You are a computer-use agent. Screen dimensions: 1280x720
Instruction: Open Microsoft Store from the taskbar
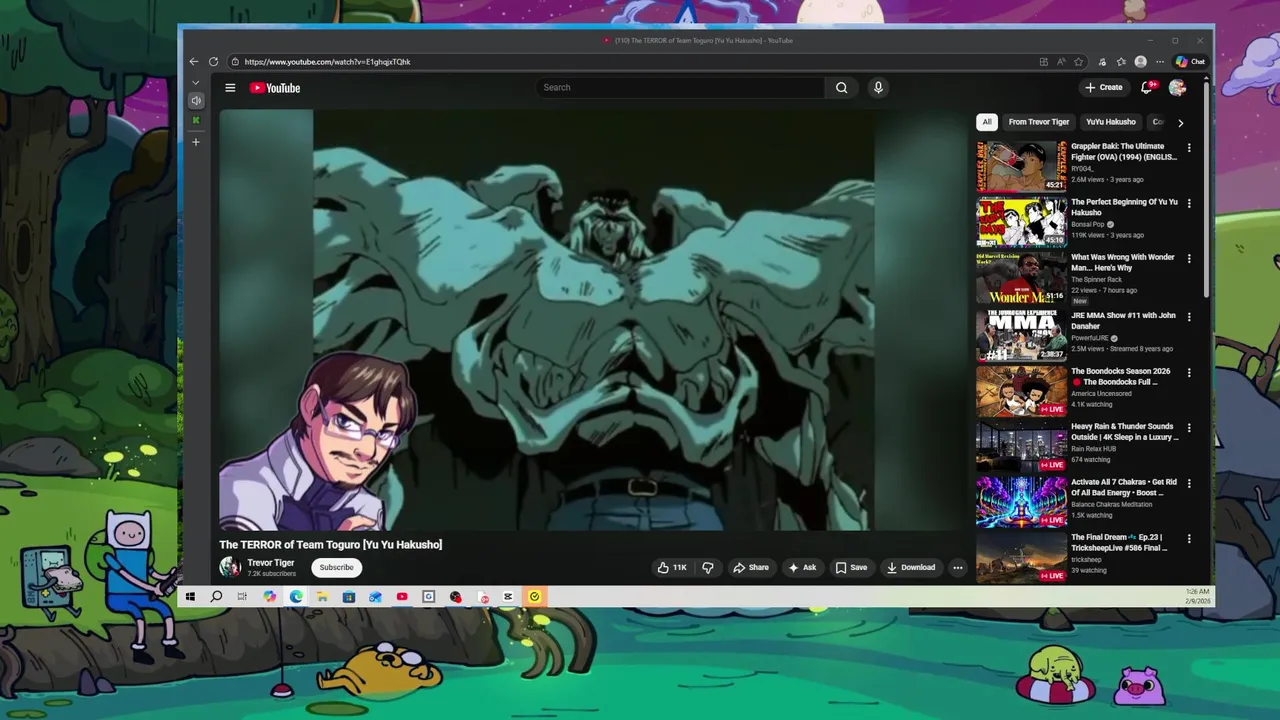348,597
